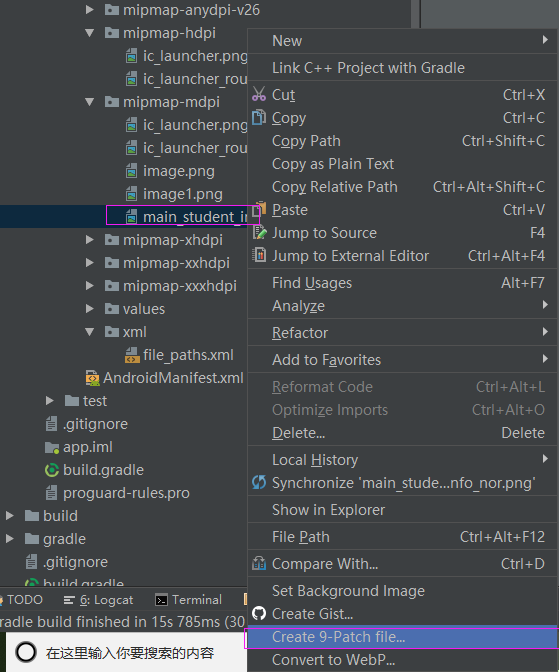Collapse the mipmap-mdpi folder
The image size is (559, 672).
90,102
